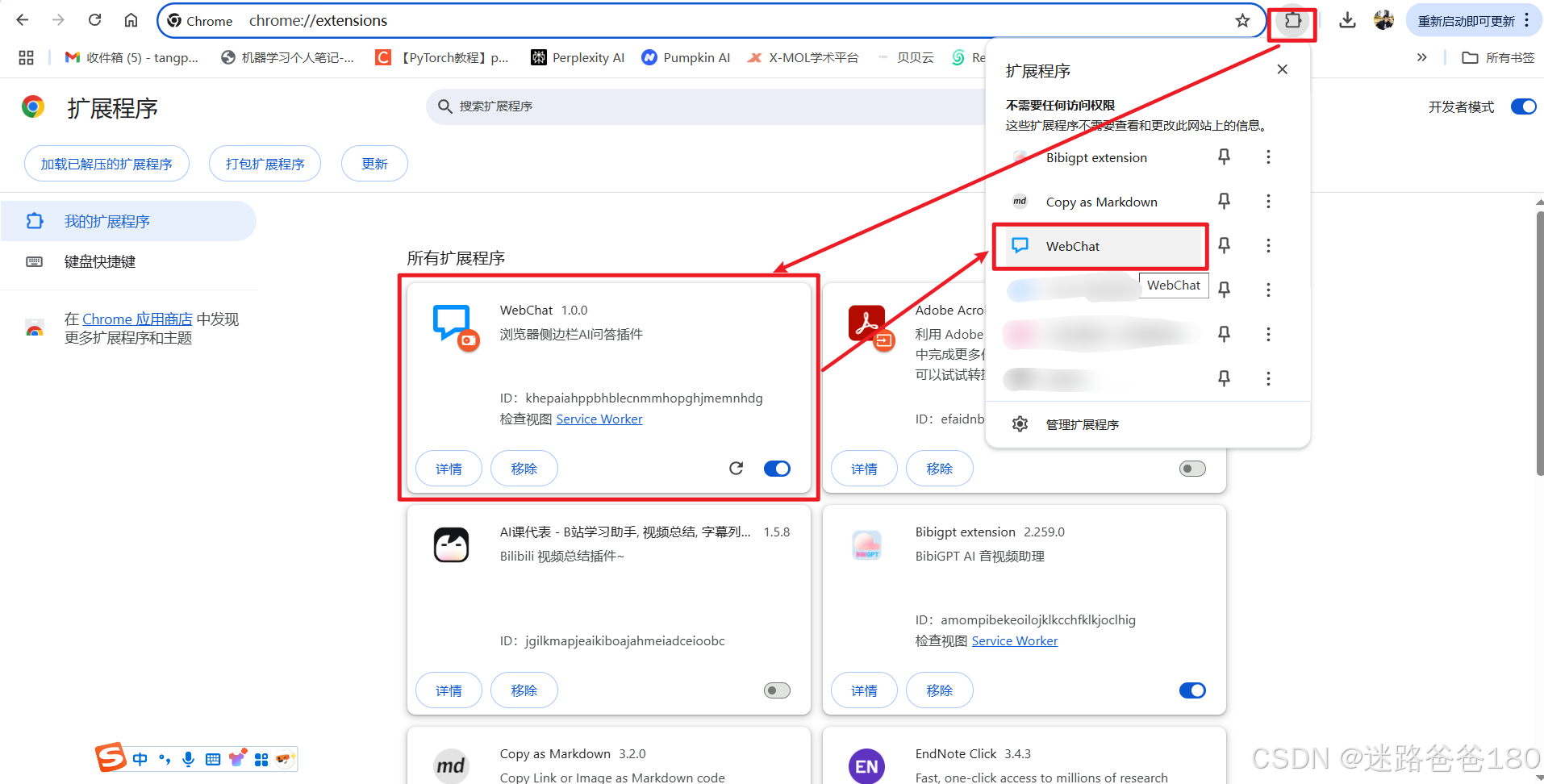Click the 更新 button
This screenshot has width=1544, height=784.
point(374,164)
